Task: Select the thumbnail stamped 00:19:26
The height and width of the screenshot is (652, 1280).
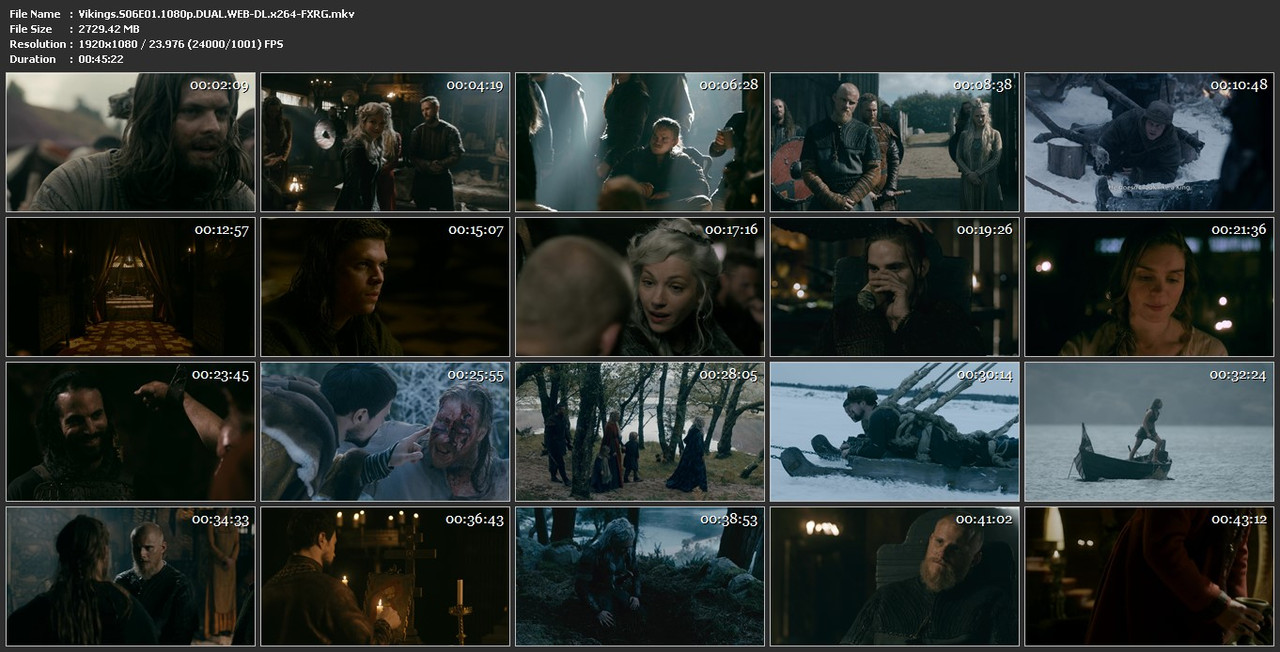Action: 895,287
